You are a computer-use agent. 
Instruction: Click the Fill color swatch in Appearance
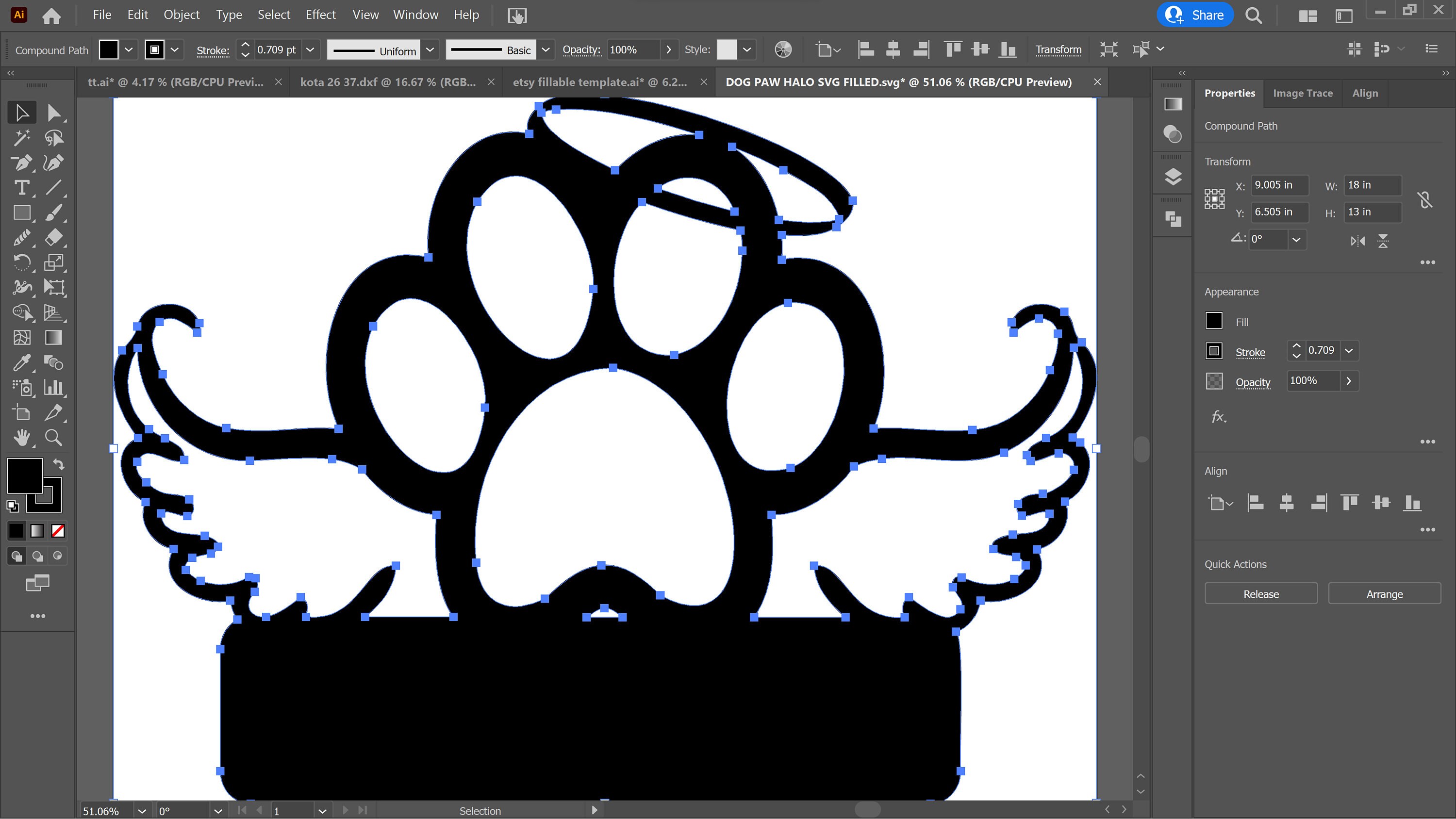point(1214,321)
